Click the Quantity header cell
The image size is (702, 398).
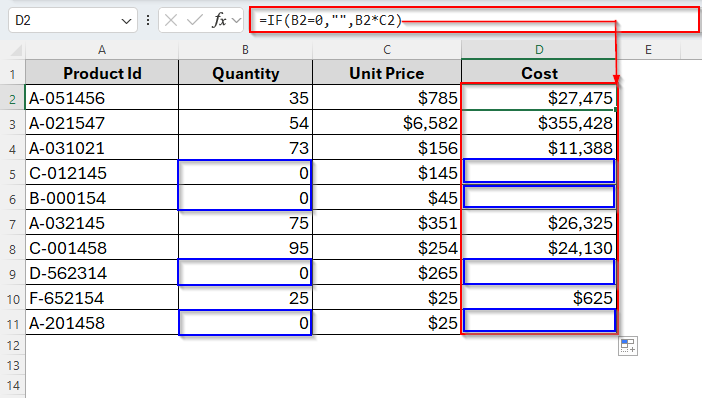(x=245, y=73)
